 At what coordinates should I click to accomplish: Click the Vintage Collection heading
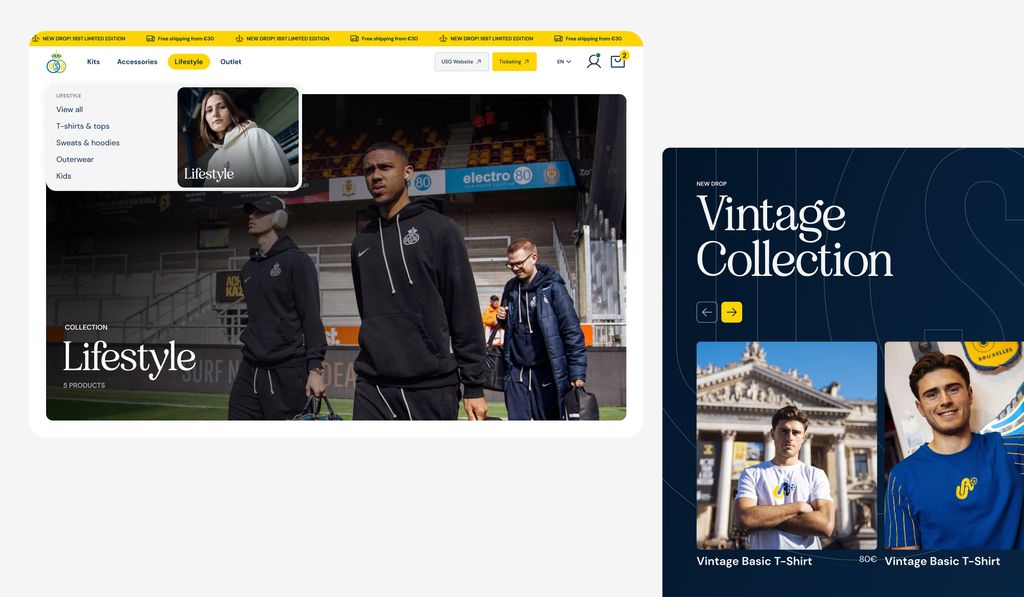click(x=794, y=236)
